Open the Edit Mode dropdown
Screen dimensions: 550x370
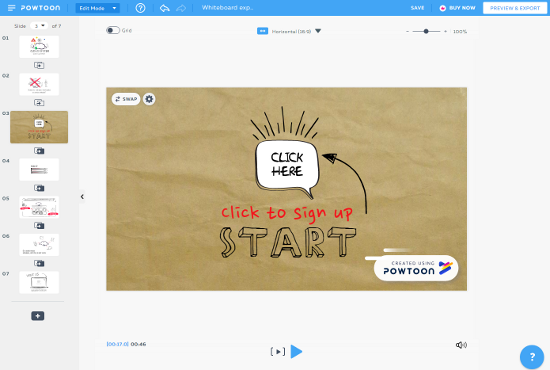click(98, 8)
